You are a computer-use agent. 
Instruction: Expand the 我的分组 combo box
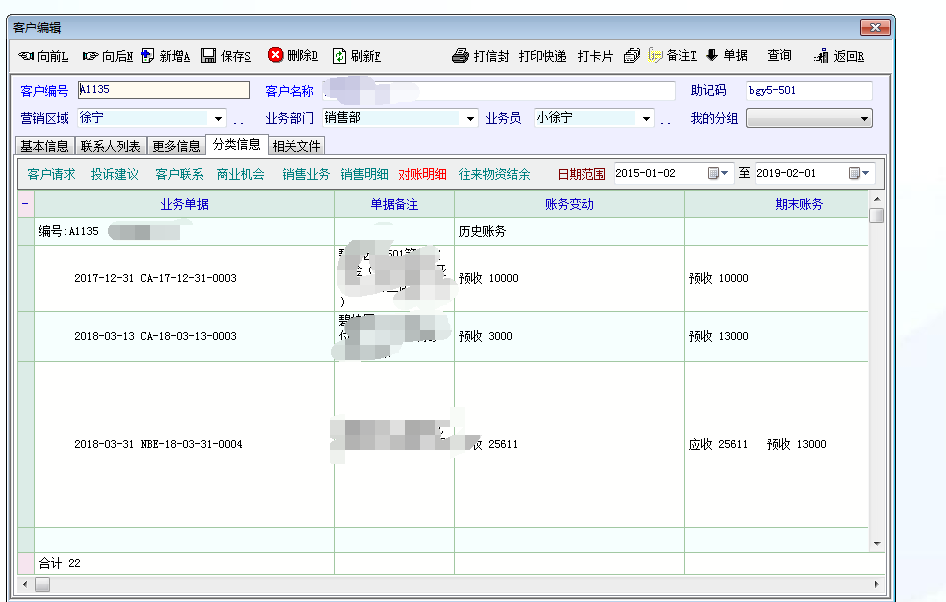tap(865, 119)
